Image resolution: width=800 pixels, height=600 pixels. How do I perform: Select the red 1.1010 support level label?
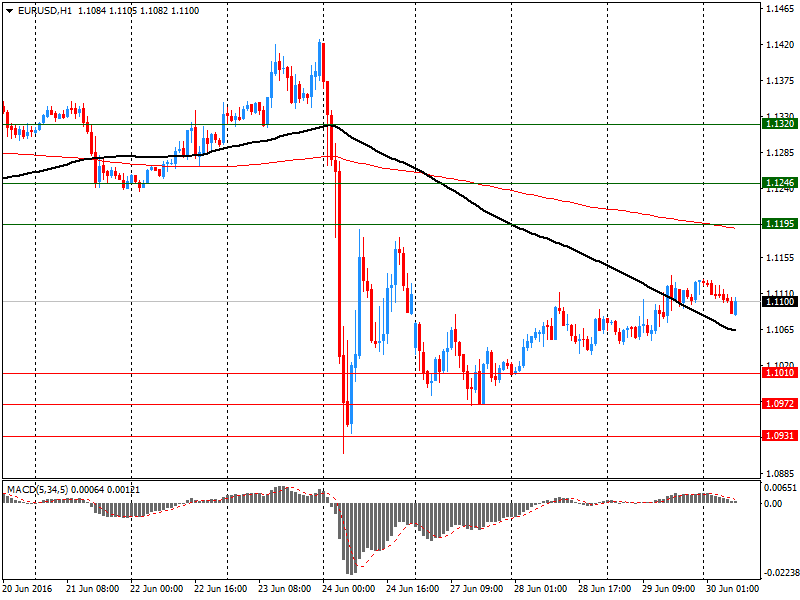780,373
